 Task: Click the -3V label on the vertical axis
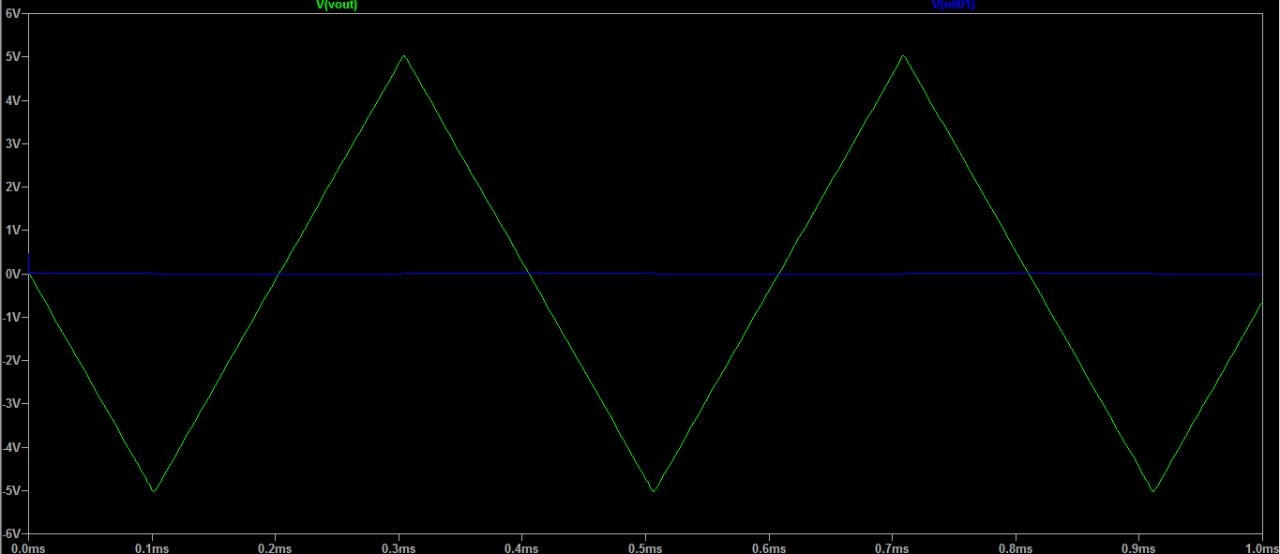click(x=11, y=403)
